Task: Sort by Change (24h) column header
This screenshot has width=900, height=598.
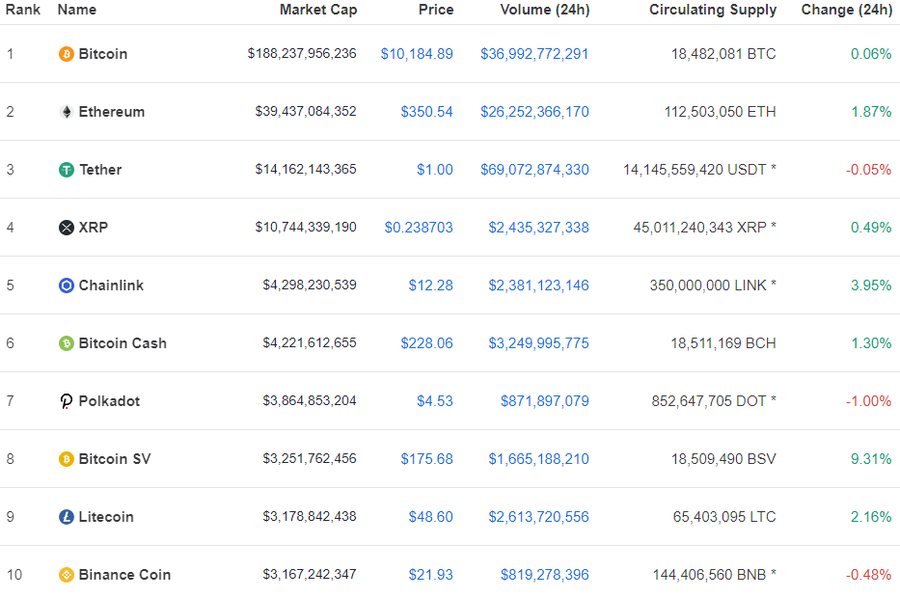Action: [x=847, y=10]
